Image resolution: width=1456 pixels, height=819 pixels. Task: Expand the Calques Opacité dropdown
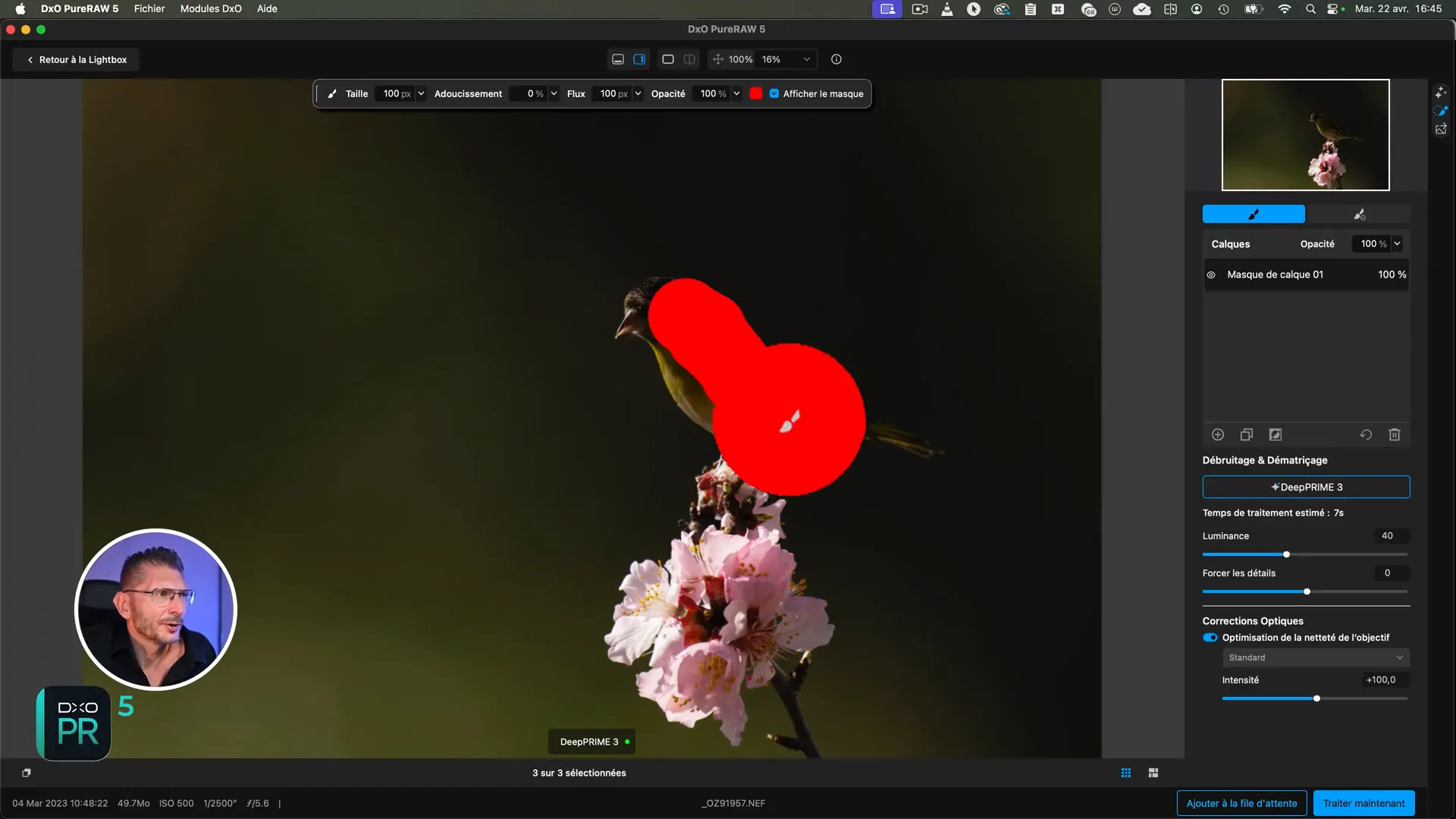[x=1397, y=244]
